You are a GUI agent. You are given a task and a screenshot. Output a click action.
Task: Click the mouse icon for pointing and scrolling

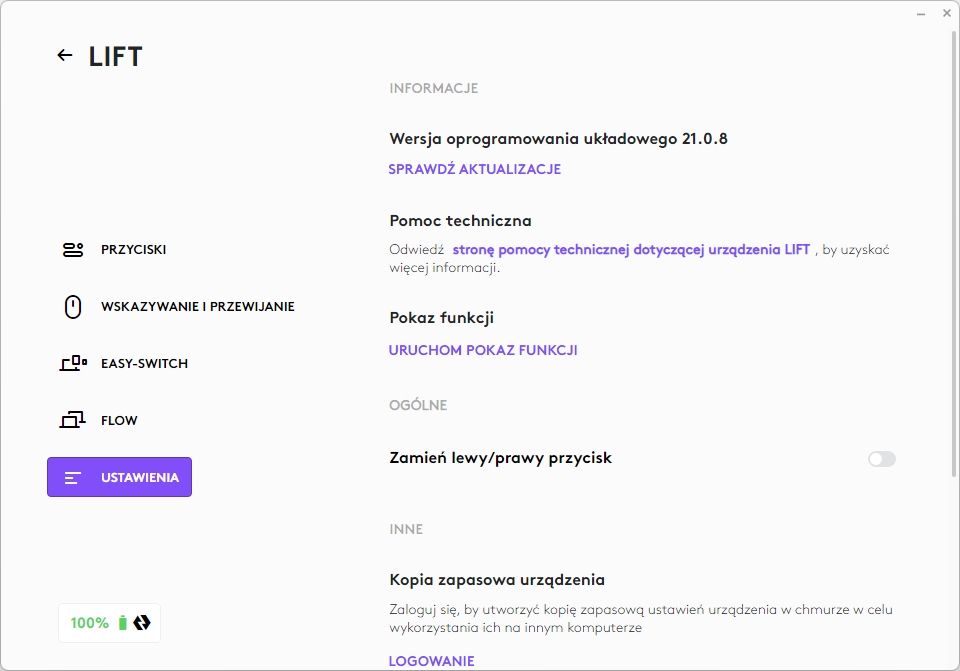click(x=72, y=307)
